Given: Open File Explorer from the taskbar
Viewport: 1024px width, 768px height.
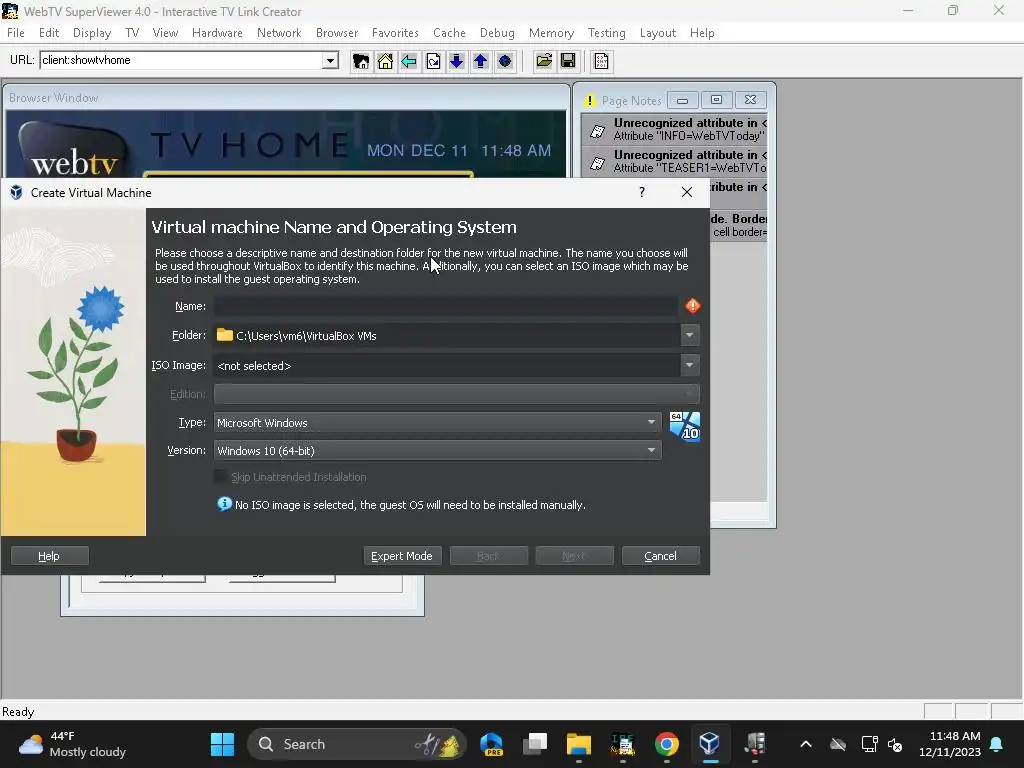Looking at the screenshot, I should click(579, 744).
